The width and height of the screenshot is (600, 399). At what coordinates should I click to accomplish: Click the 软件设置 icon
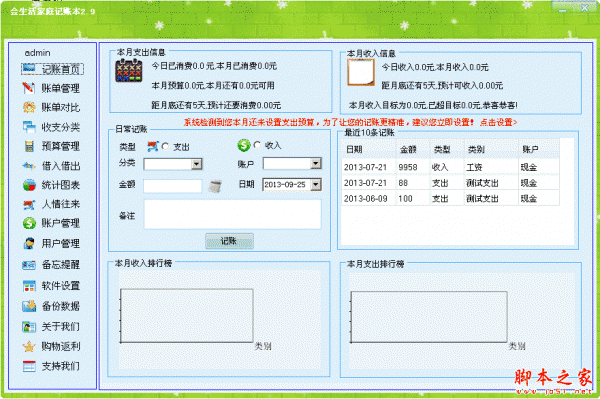point(29,286)
